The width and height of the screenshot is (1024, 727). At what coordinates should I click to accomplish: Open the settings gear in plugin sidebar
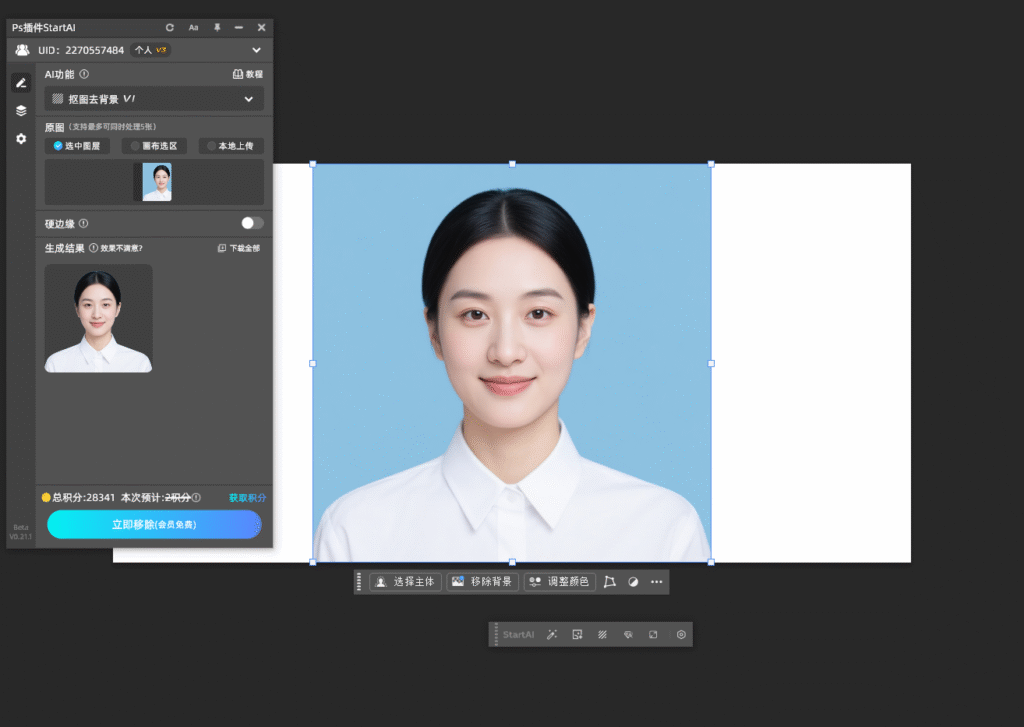(21, 139)
